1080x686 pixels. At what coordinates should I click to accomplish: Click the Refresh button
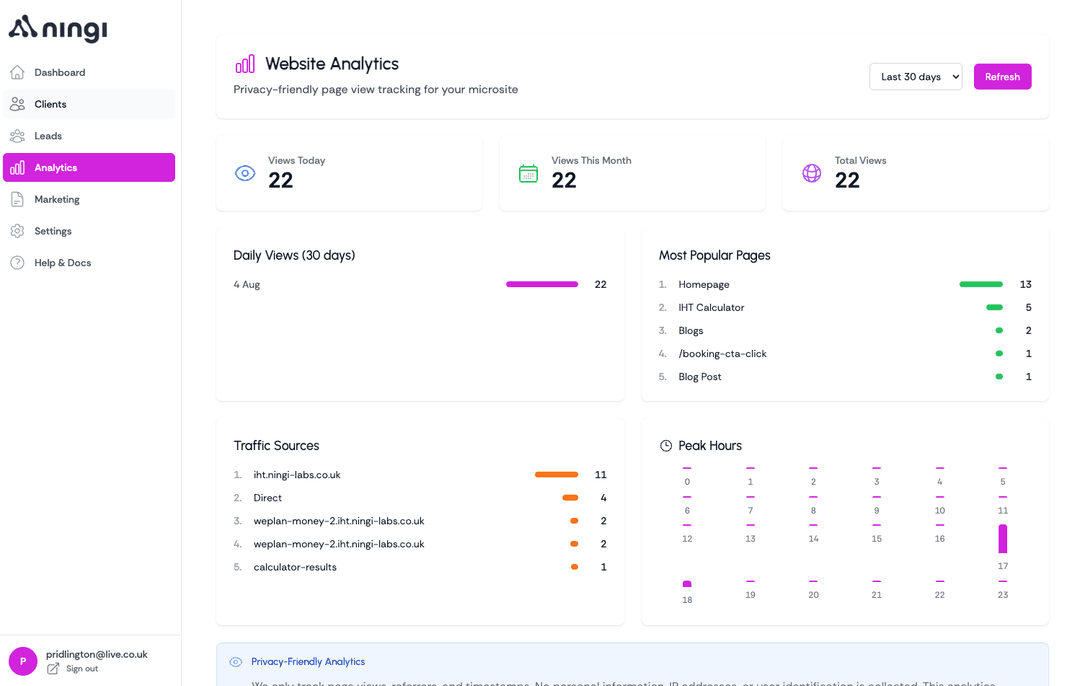pos(1002,76)
